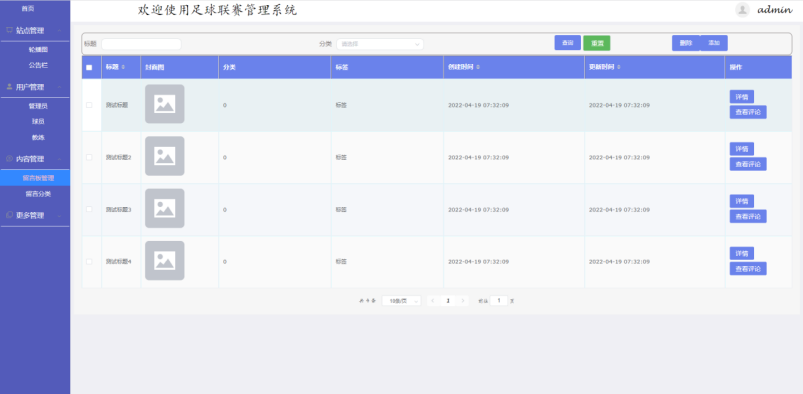The image size is (803, 394).
Task: Click the person icon beside 用户管理
Action: click(9, 87)
